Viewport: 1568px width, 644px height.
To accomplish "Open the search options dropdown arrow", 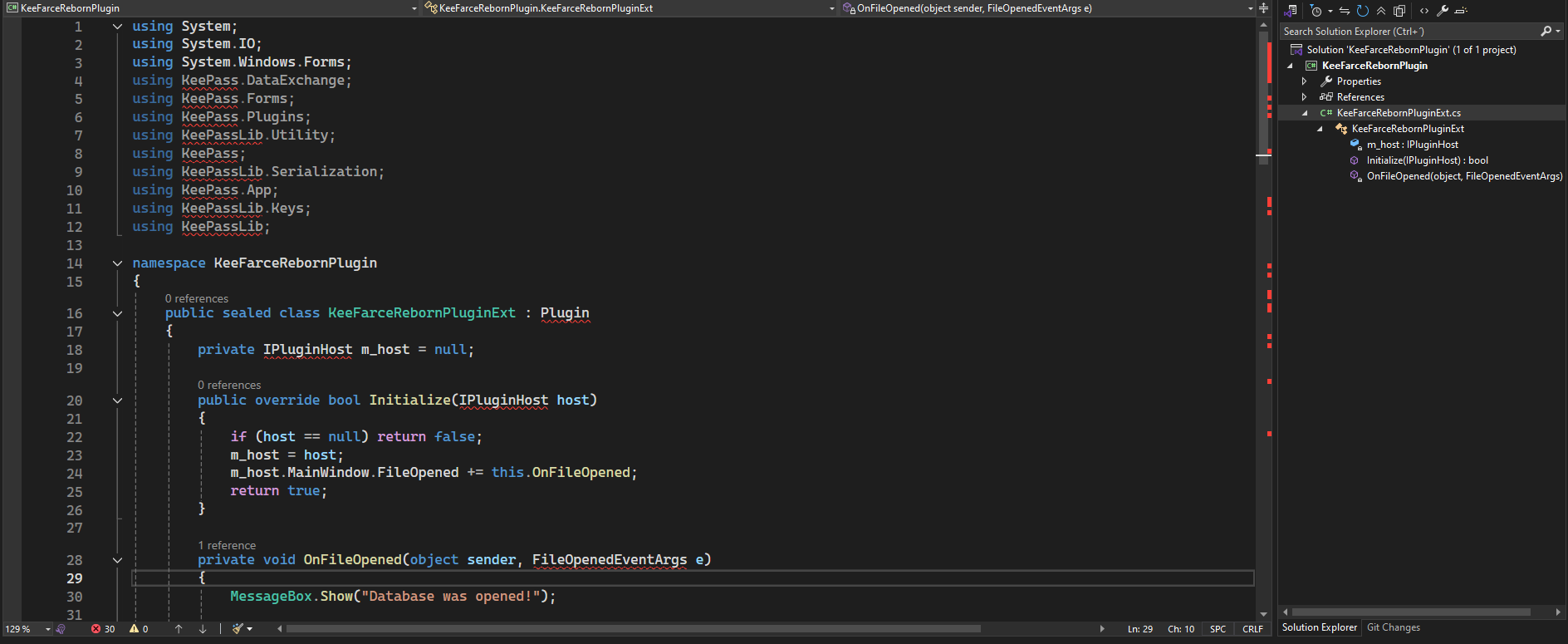I will coord(1558,31).
